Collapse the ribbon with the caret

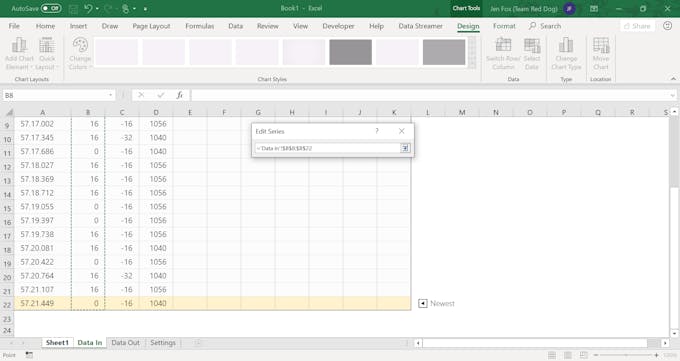tap(673, 79)
